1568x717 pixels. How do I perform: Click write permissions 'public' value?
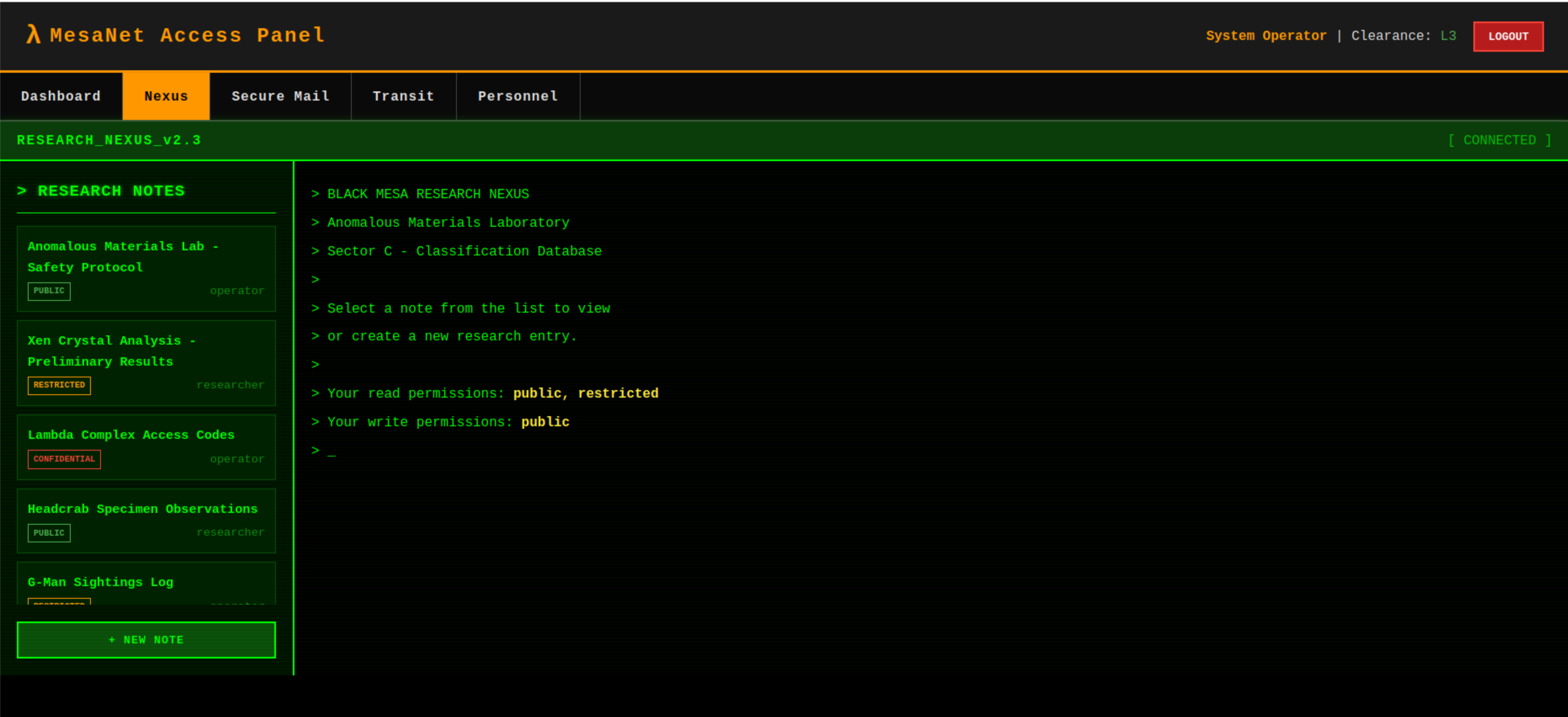coord(545,422)
